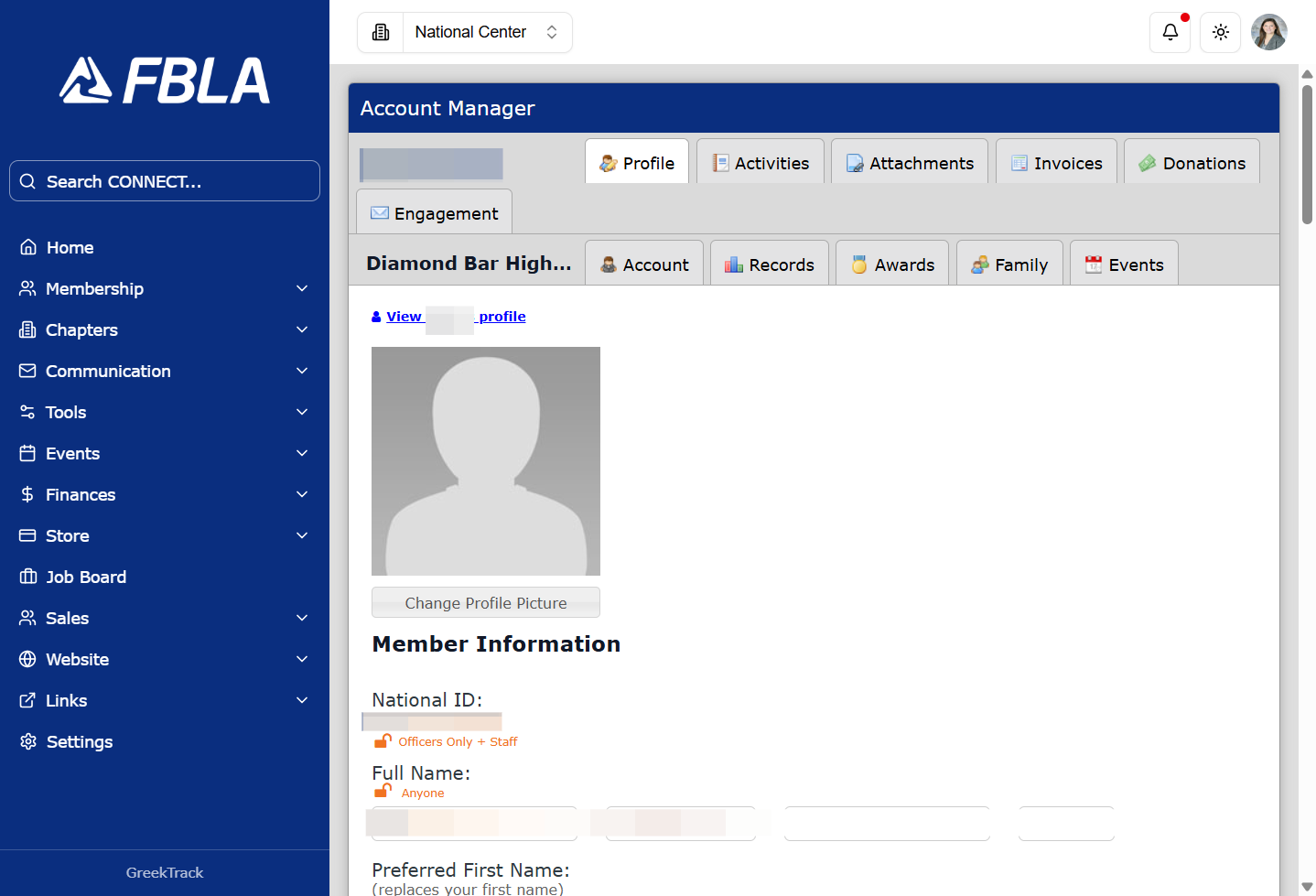Click the Job Board briefcase icon
The image size is (1316, 896).
coord(27,577)
